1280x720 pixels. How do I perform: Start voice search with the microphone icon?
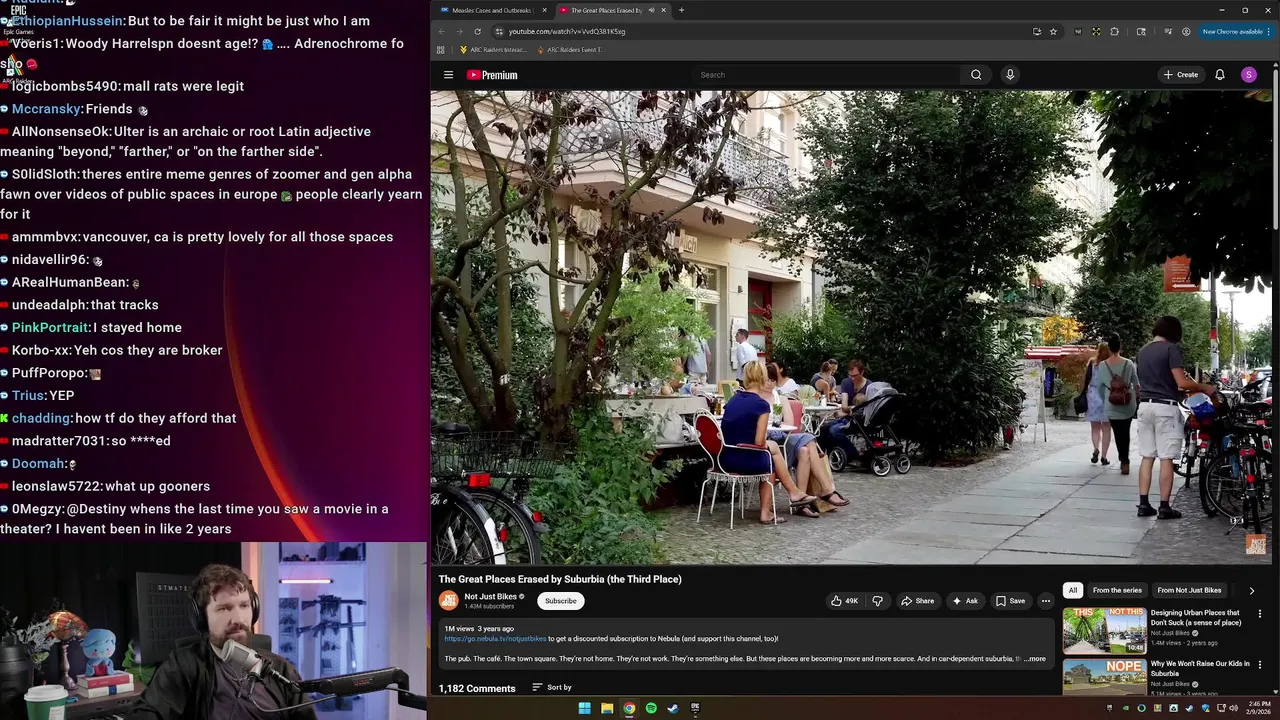coord(1010,75)
